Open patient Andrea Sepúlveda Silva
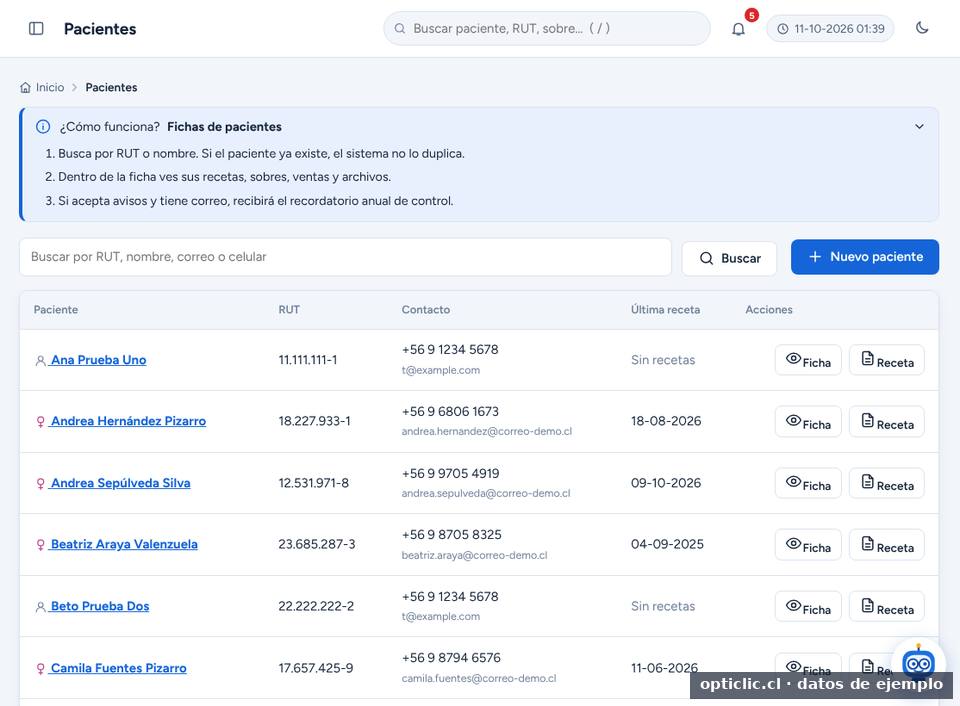The image size is (960, 706). tap(120, 483)
